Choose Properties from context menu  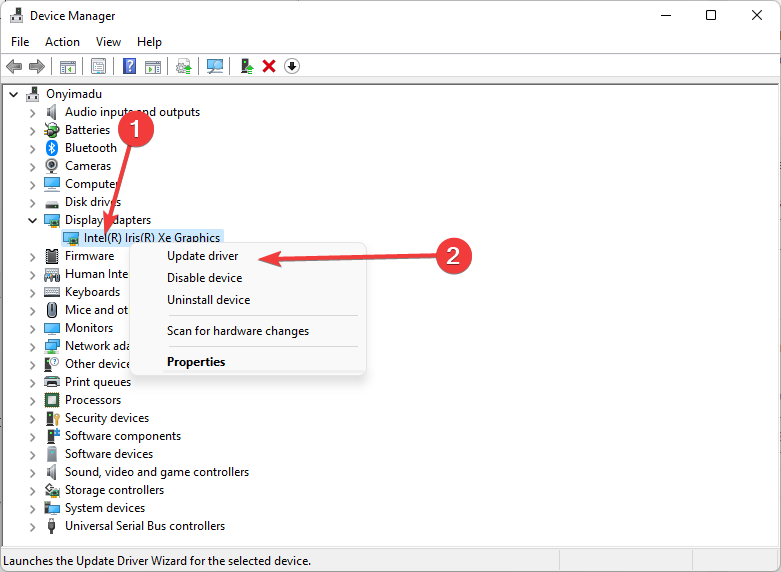tap(196, 362)
